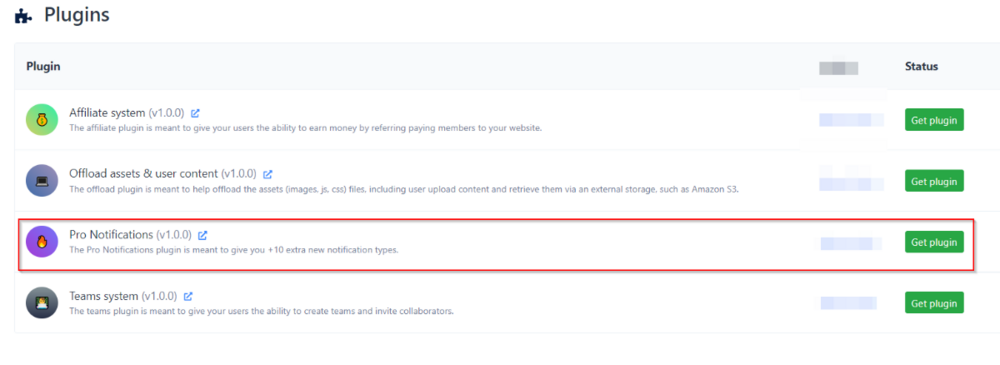Image resolution: width=1000 pixels, height=365 pixels.
Task: Click the Pro Notifications description text
Action: pos(233,250)
